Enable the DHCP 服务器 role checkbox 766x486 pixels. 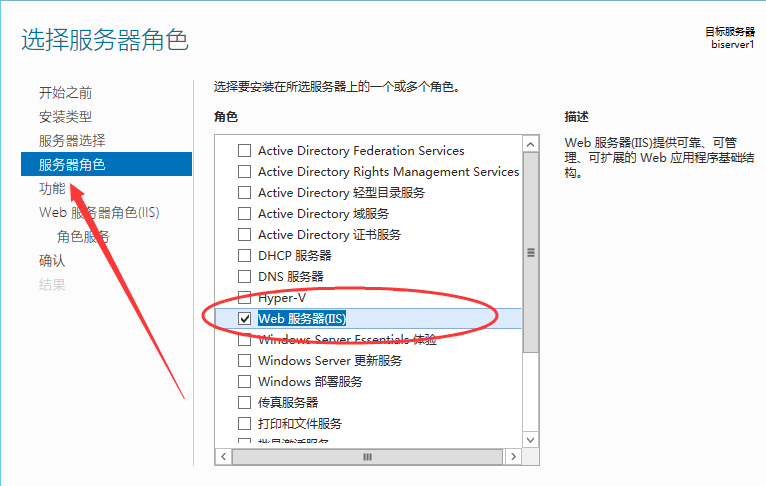[x=244, y=255]
